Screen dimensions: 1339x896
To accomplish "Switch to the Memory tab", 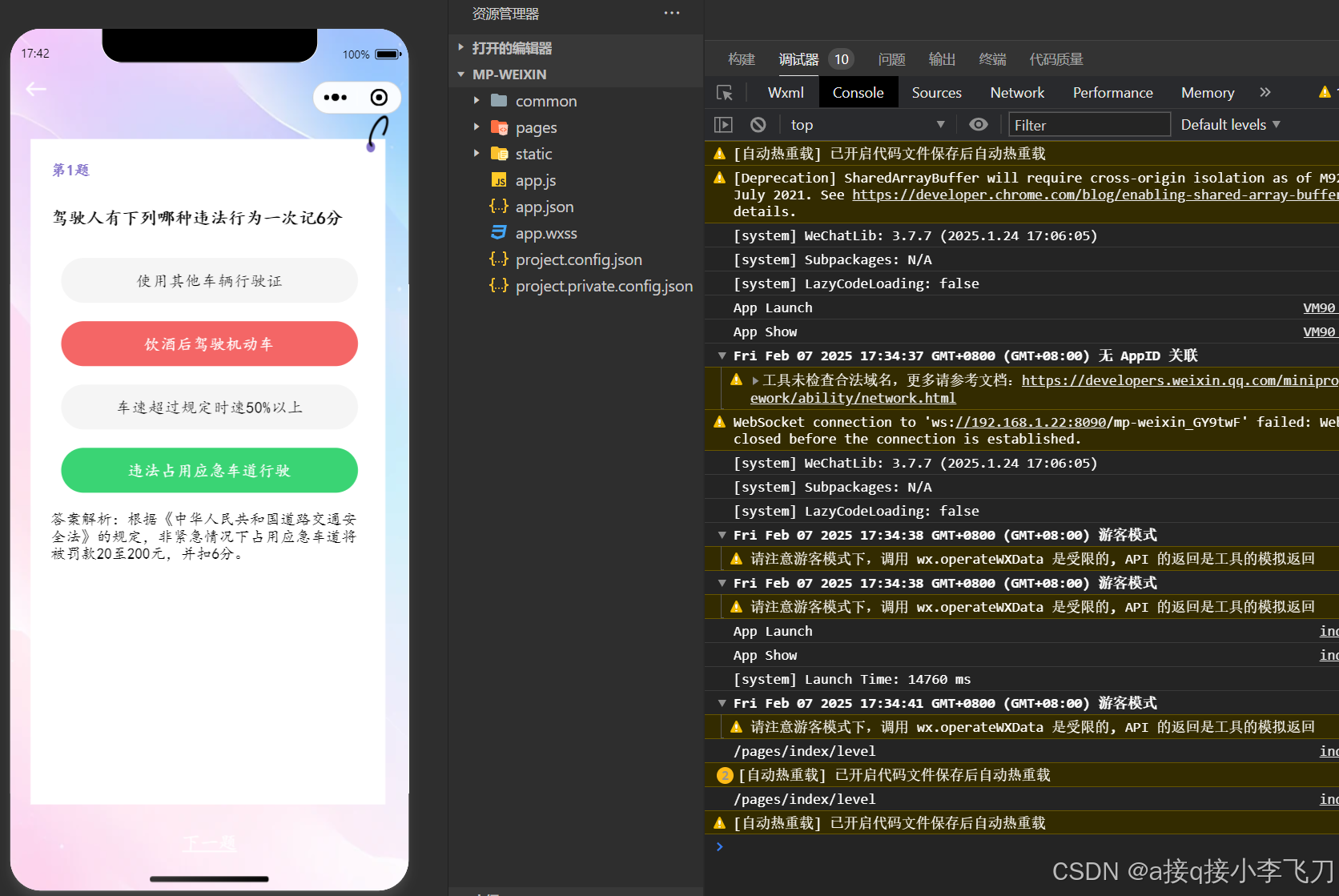I will click(x=1207, y=93).
